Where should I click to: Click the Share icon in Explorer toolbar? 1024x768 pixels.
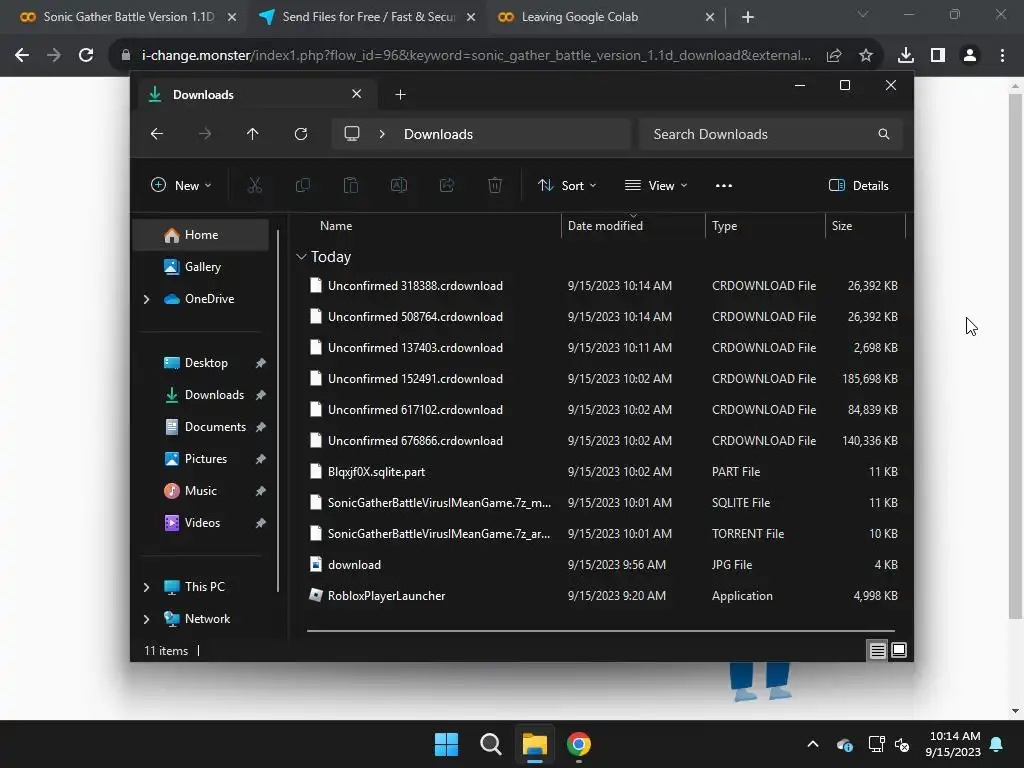pyautogui.click(x=447, y=185)
